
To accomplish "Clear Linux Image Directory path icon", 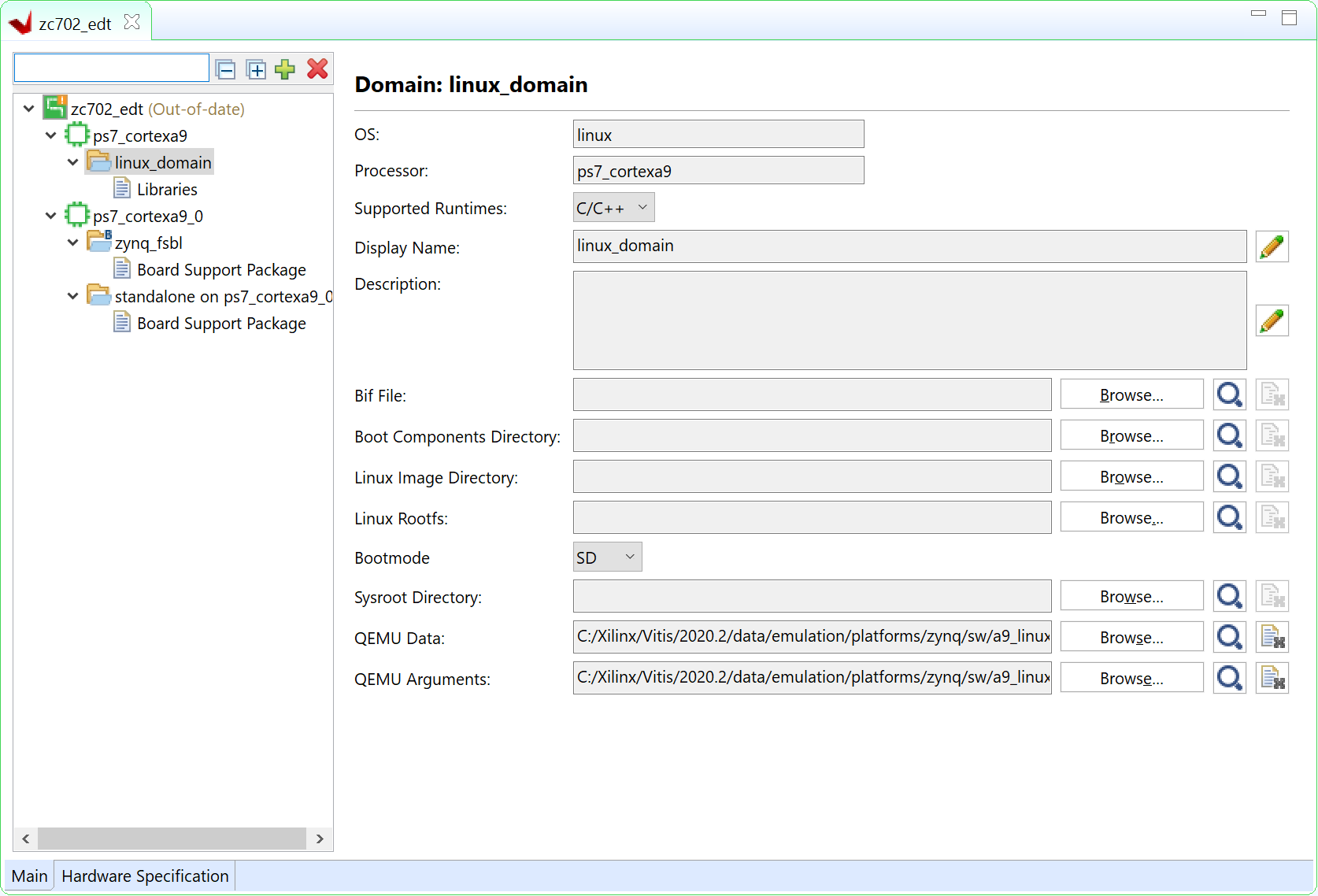I will (1272, 476).
